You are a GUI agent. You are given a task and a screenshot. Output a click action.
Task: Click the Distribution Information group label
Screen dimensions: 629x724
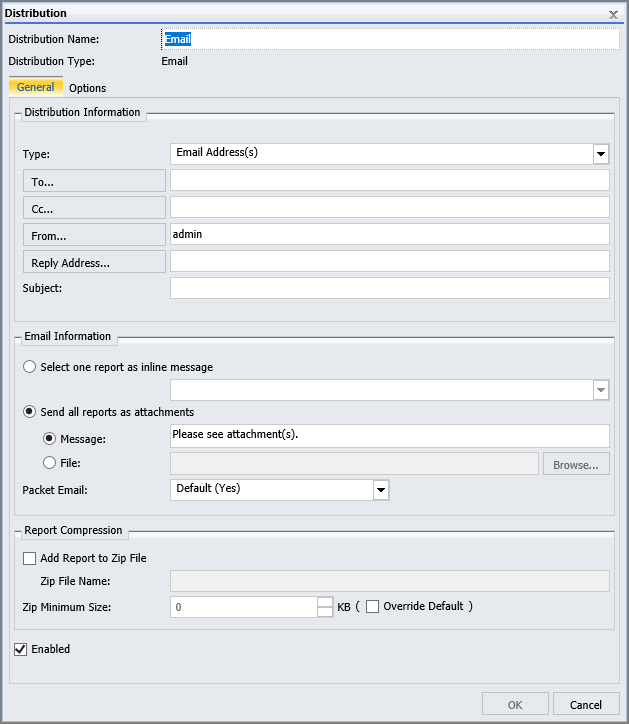pos(82,112)
